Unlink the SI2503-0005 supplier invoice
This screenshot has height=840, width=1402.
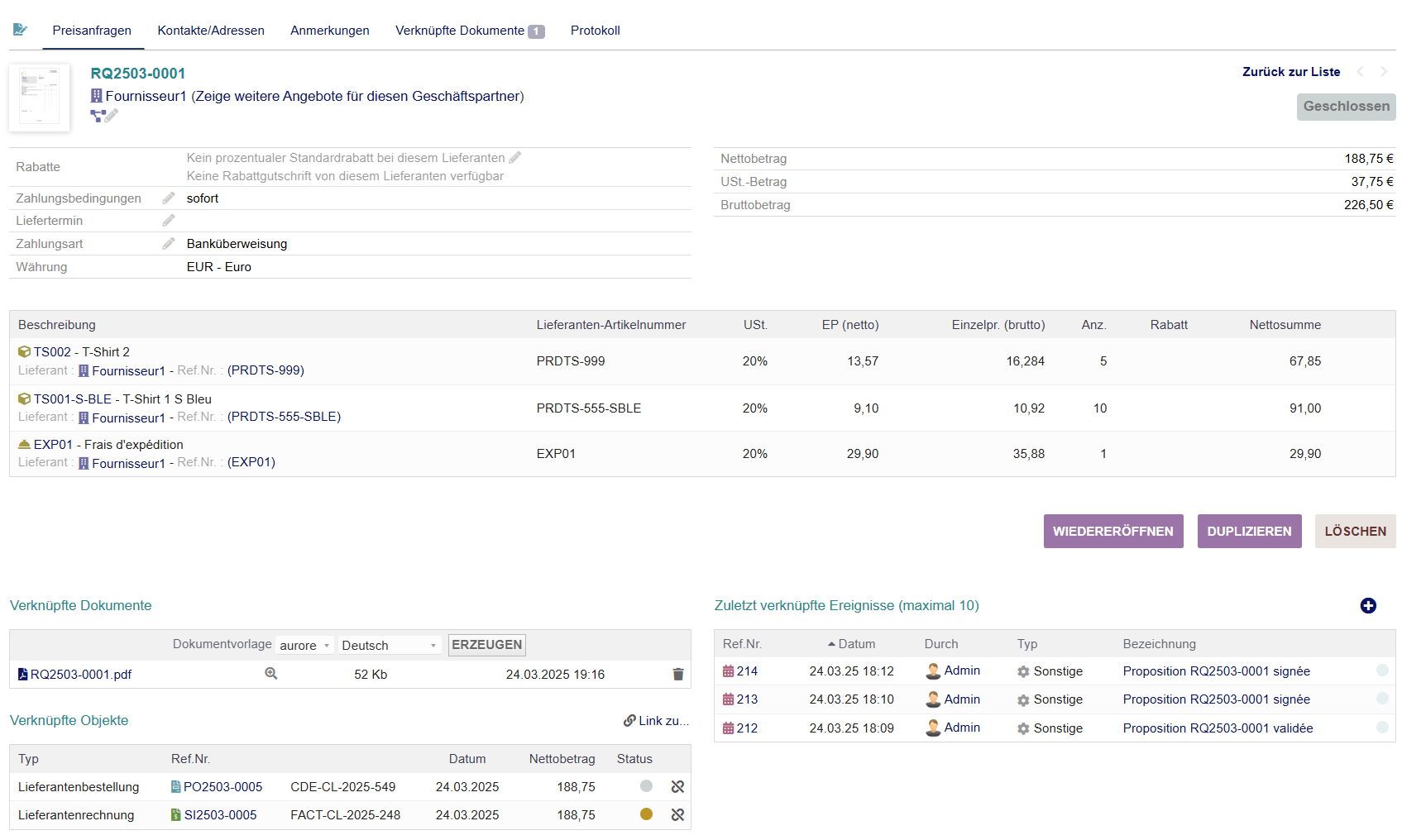tap(677, 815)
